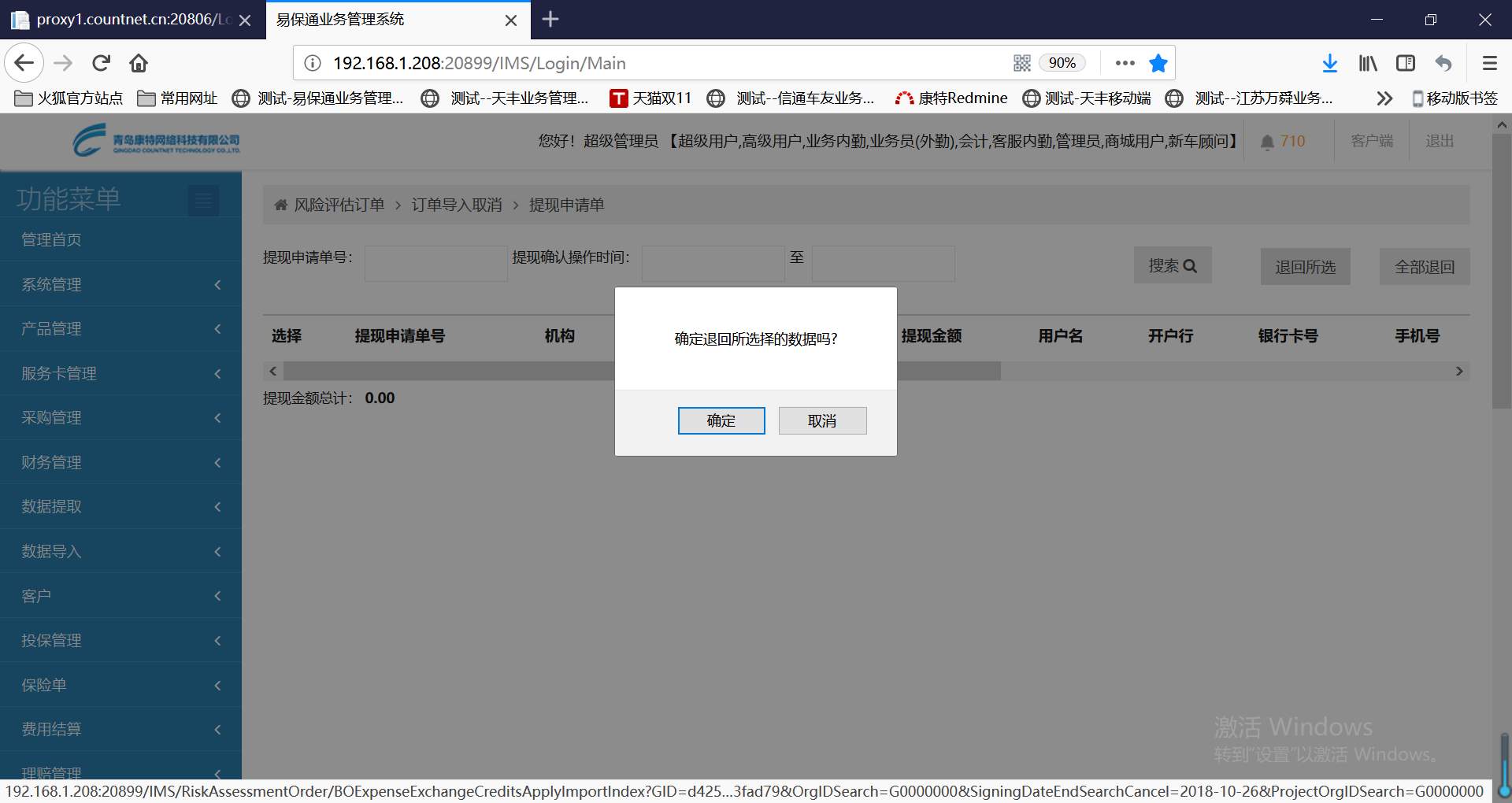The width and height of the screenshot is (1512, 803).
Task: Open 天猫双11 bookmark
Action: pyautogui.click(x=650, y=98)
